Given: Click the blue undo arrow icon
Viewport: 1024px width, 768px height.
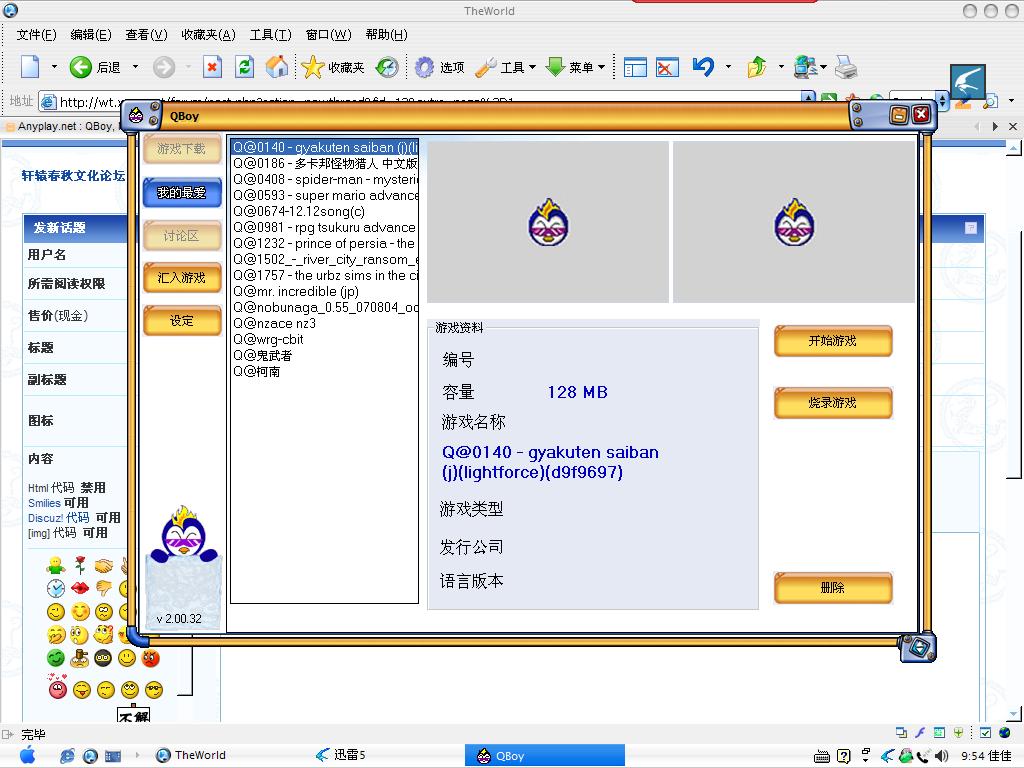Looking at the screenshot, I should 703,67.
